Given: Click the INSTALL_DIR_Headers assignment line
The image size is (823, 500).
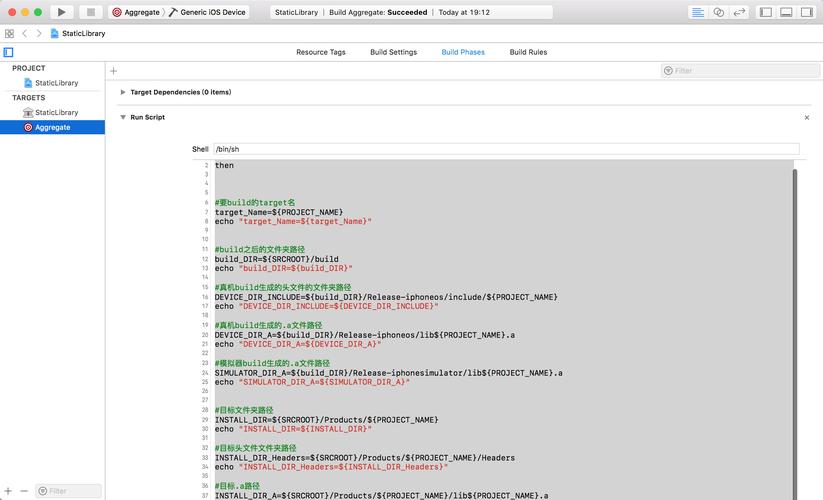Looking at the screenshot, I should coord(365,458).
